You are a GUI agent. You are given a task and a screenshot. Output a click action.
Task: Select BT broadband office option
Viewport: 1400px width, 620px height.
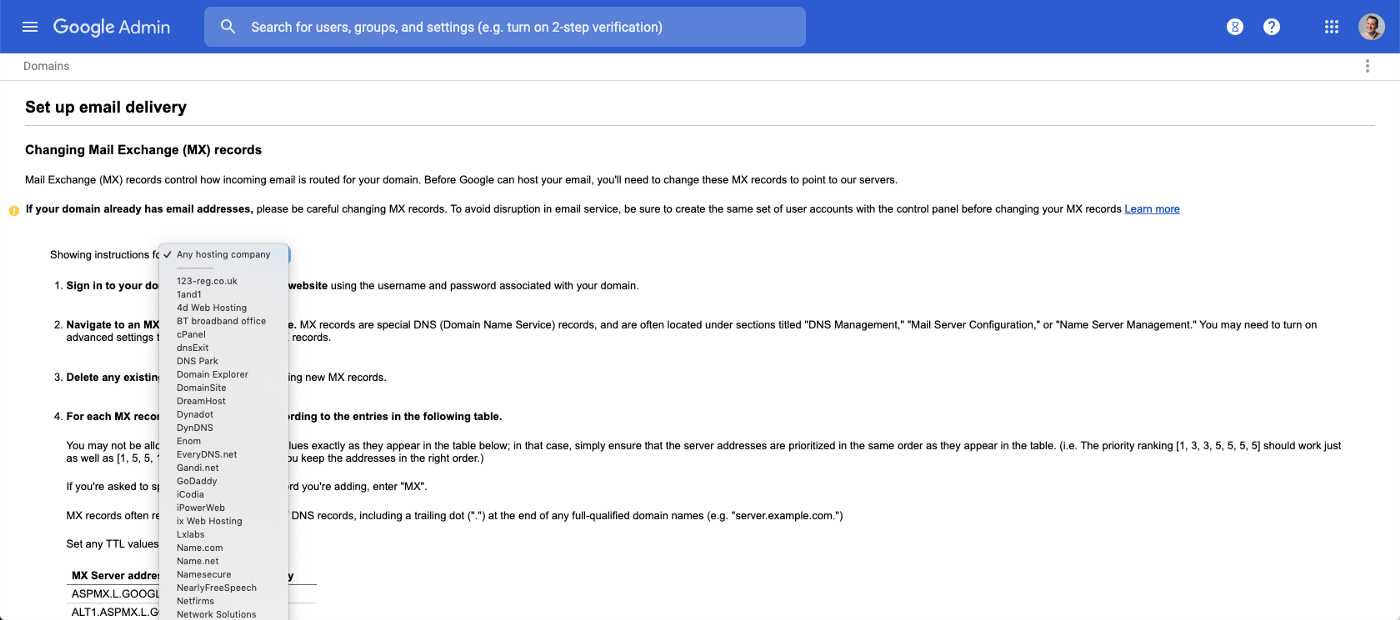[222, 321]
